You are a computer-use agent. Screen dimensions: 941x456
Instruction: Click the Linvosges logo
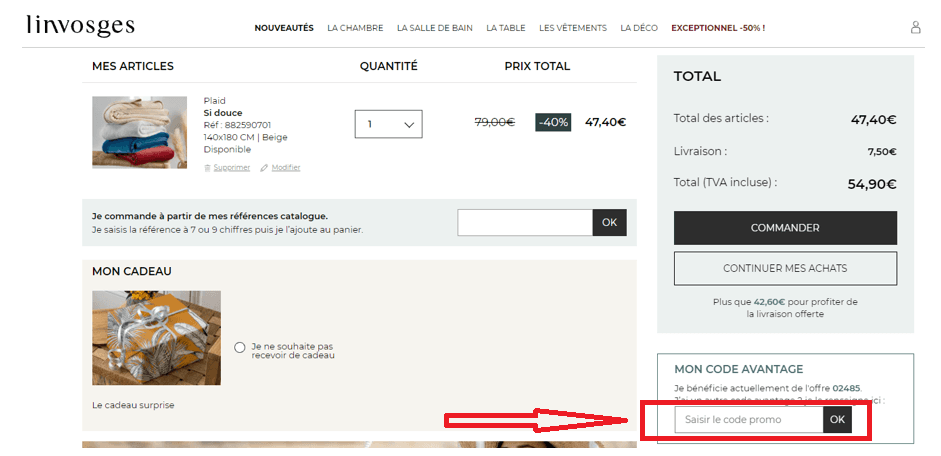80,26
